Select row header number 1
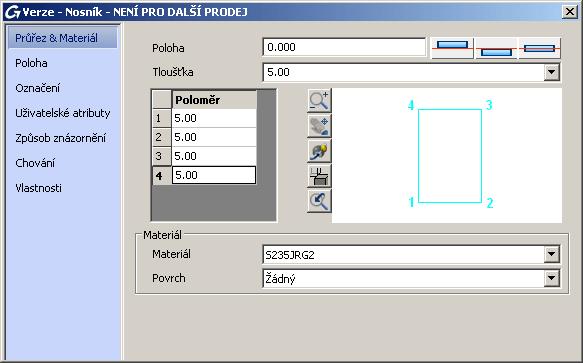Screen dimensions: 583x363 click(x=162, y=118)
